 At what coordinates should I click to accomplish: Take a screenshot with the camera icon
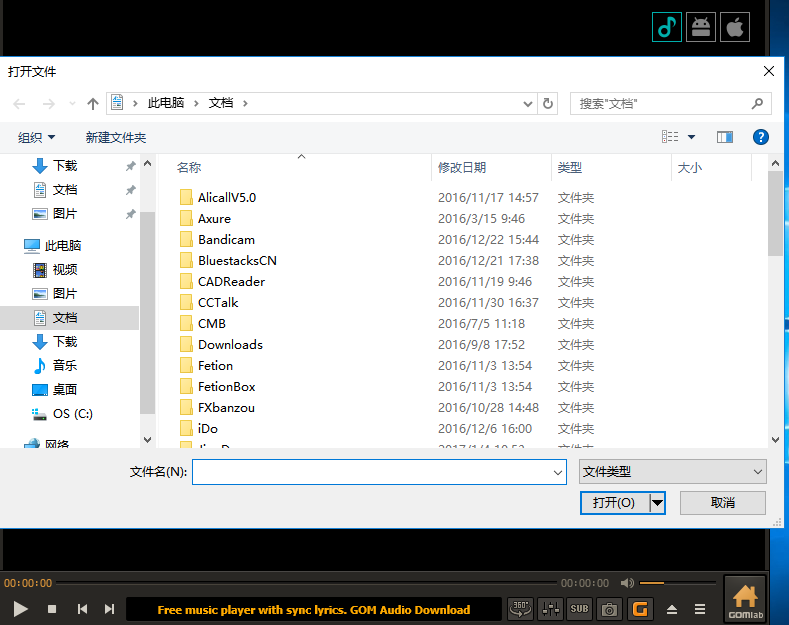pos(609,608)
